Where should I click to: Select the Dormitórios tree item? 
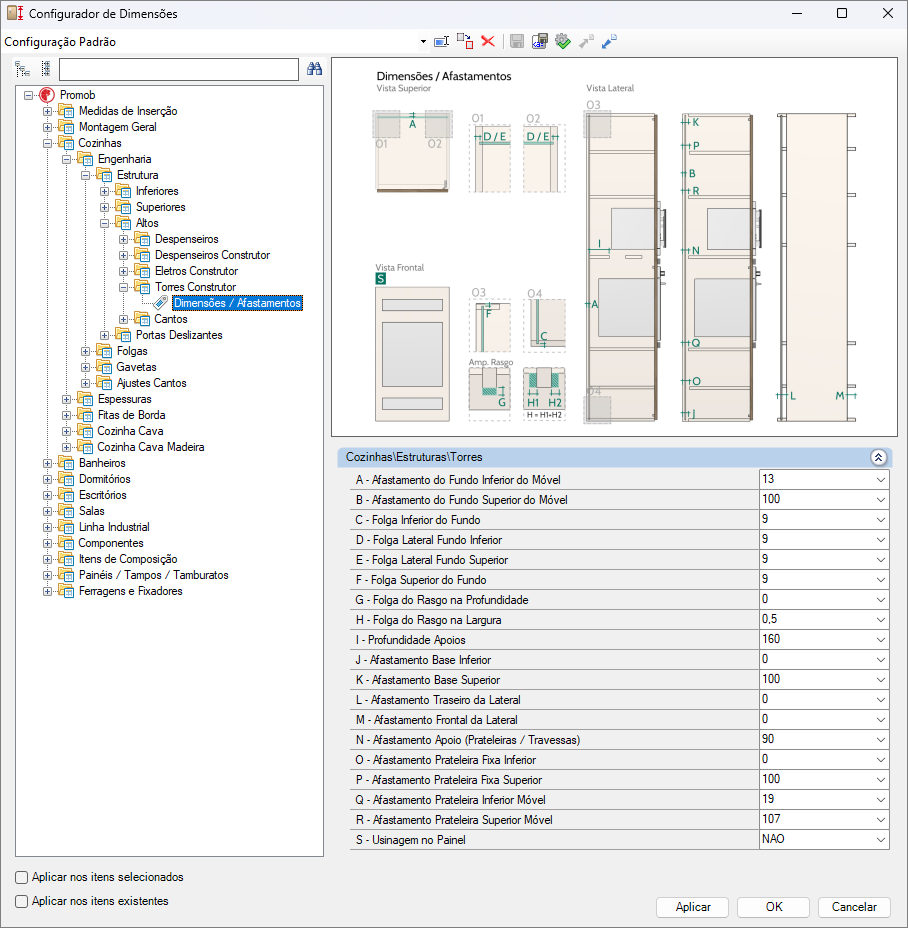105,479
